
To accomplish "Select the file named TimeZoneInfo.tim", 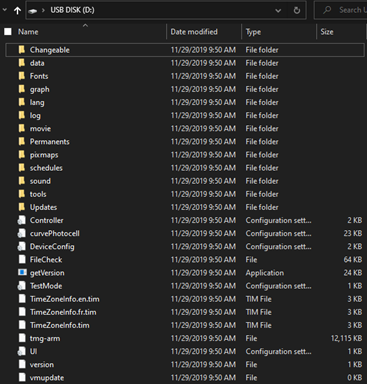I will pos(60,325).
